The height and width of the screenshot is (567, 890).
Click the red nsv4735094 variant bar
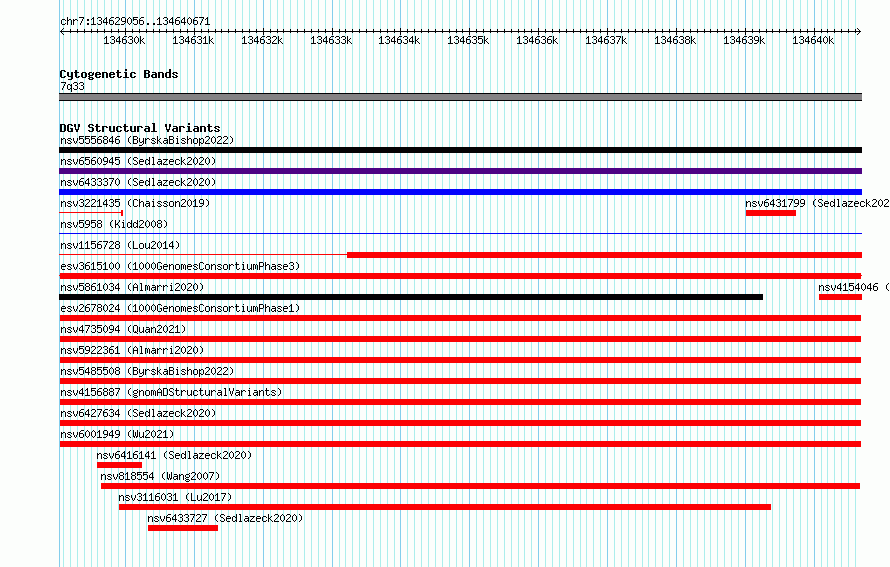[460, 339]
